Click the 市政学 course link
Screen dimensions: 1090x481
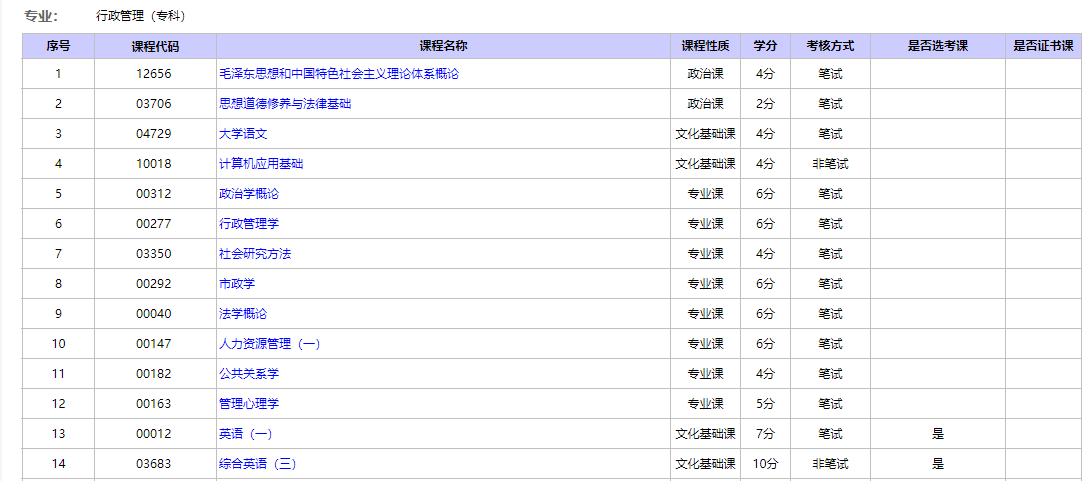pyautogui.click(x=237, y=284)
